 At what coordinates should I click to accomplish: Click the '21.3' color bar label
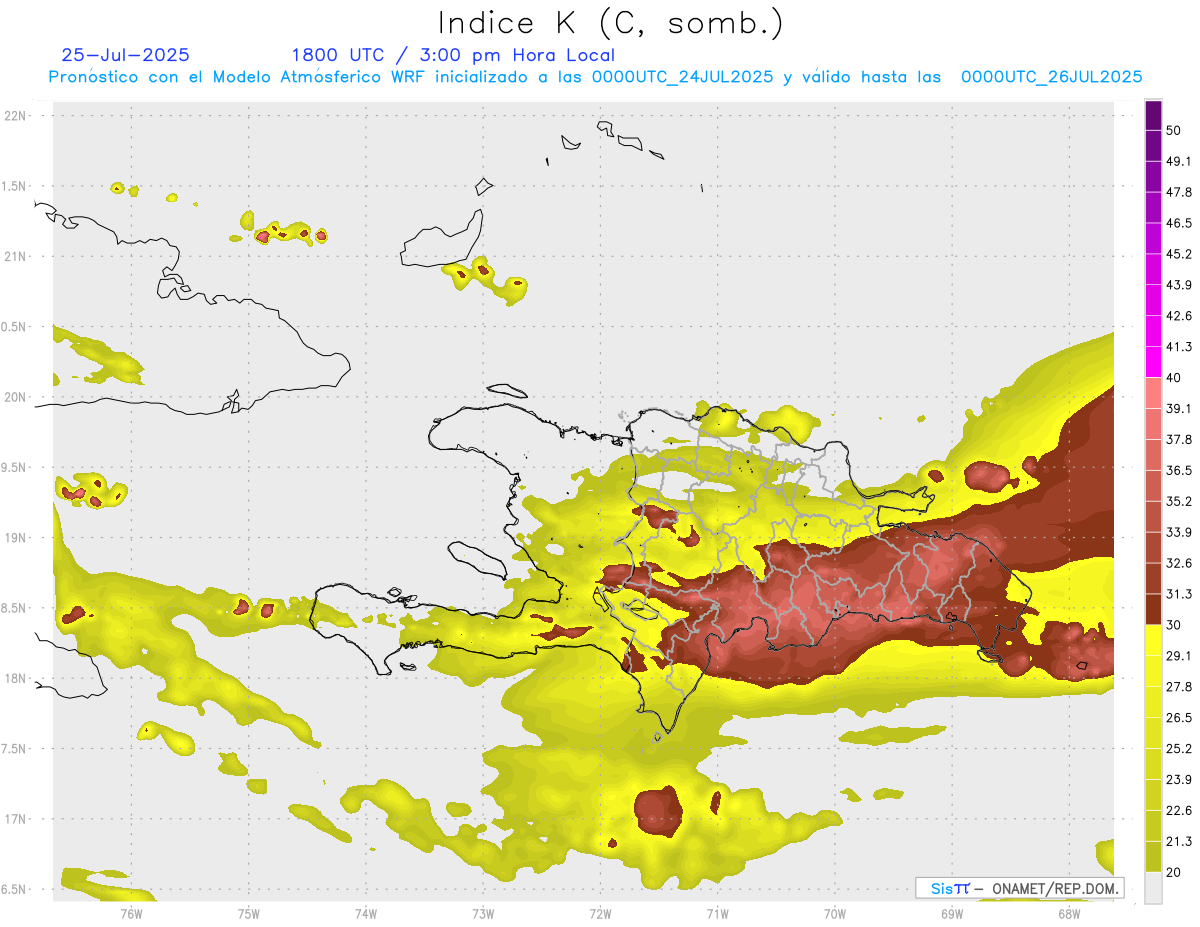(1178, 841)
